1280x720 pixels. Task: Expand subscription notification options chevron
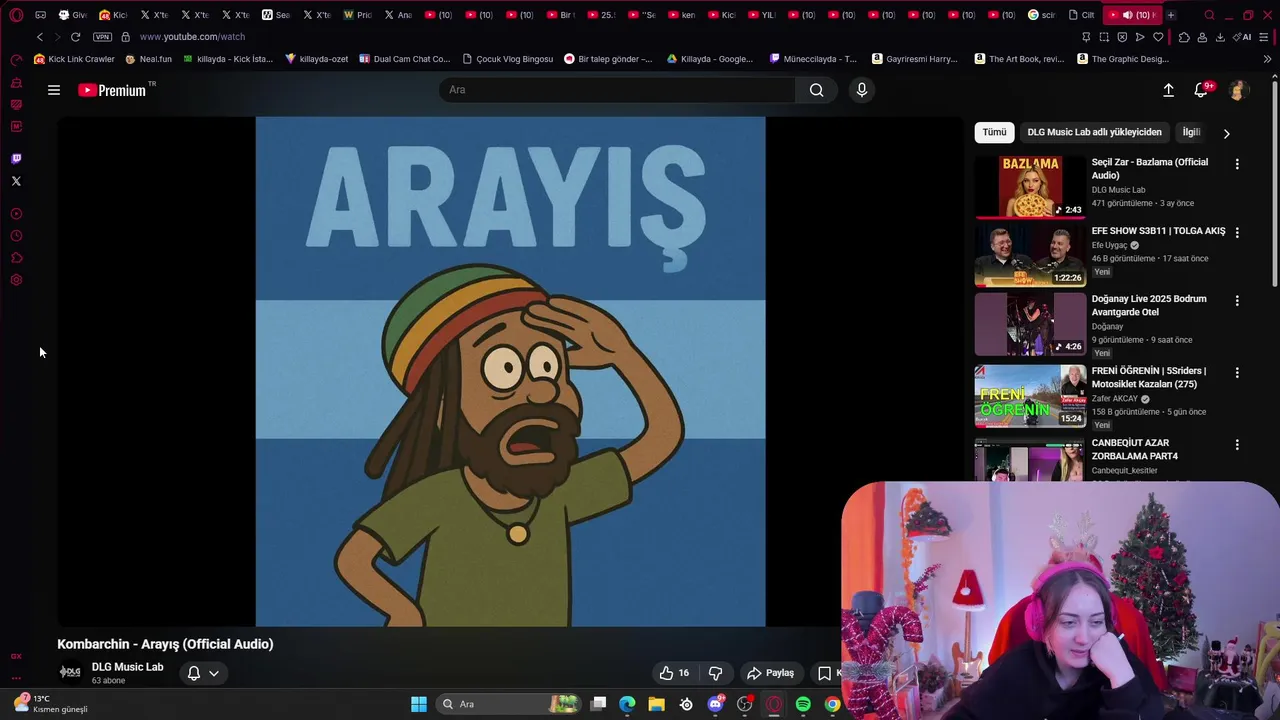click(214, 673)
